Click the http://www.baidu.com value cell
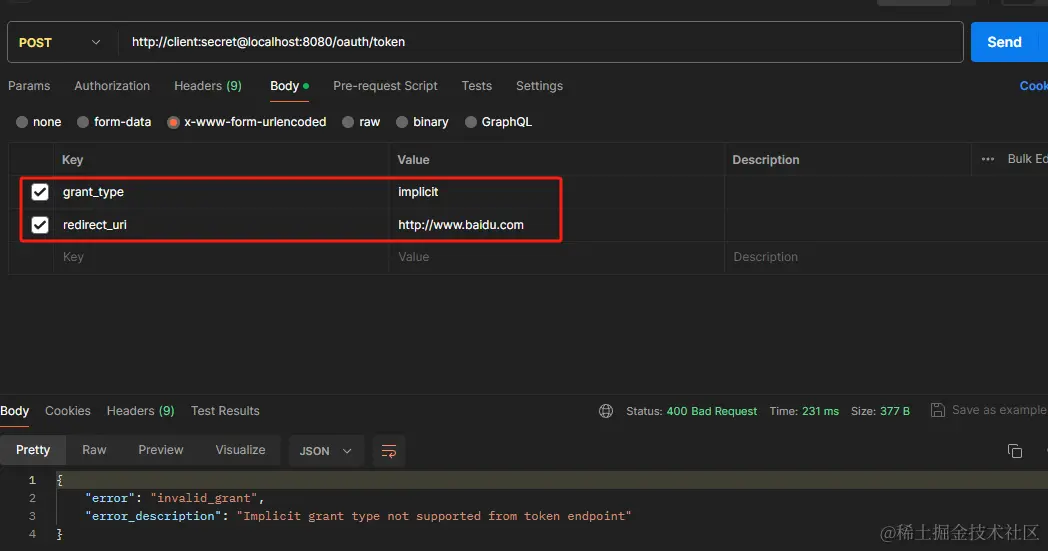 tap(557, 225)
